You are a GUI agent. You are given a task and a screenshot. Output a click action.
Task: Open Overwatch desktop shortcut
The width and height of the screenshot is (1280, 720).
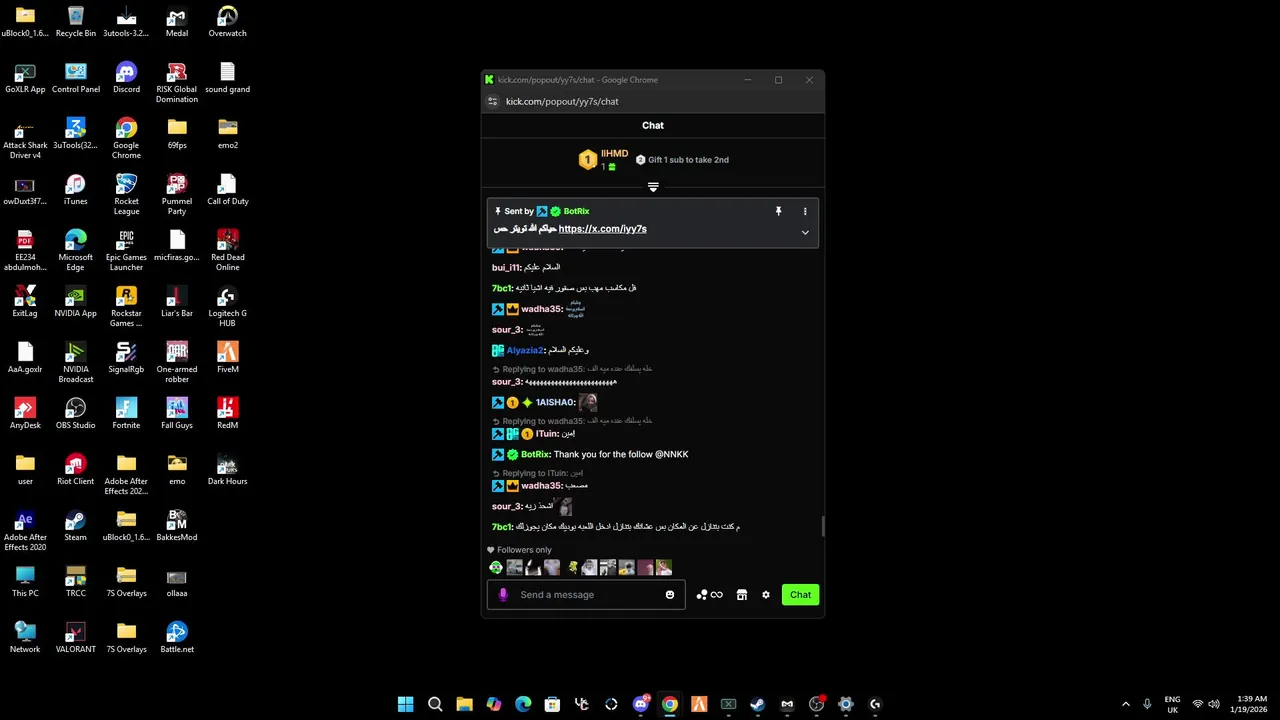point(228,22)
